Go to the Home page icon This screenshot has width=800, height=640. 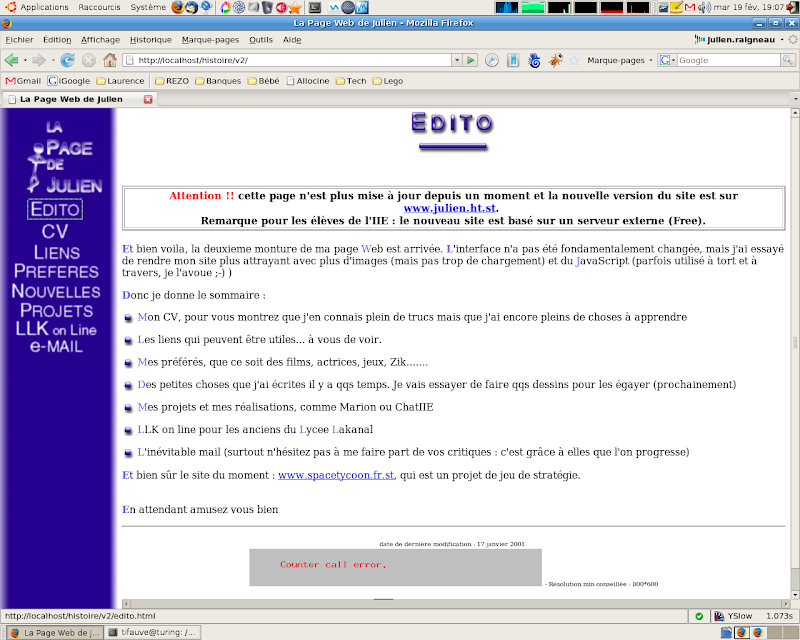(x=110, y=60)
